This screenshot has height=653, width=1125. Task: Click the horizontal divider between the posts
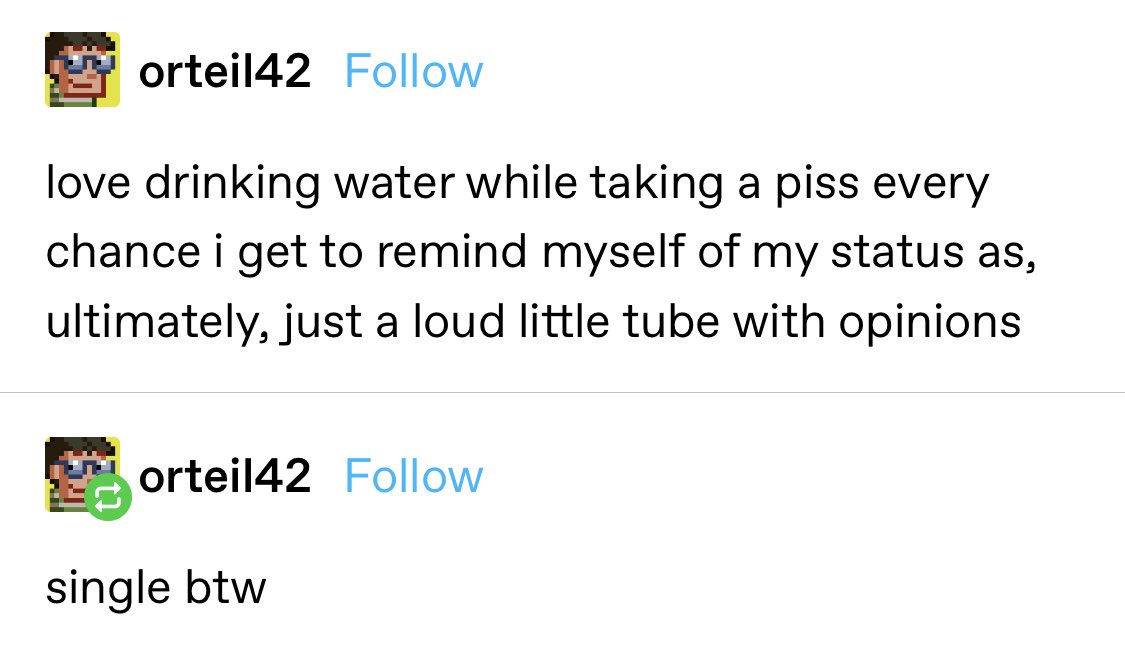click(x=562, y=393)
